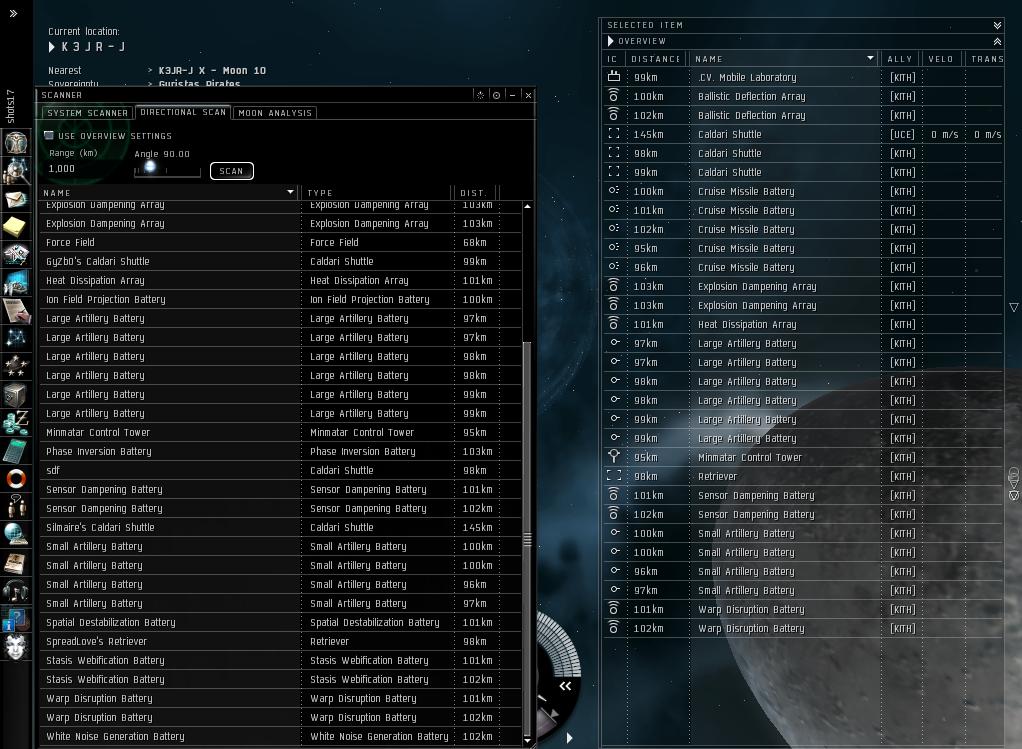Image resolution: width=1022 pixels, height=749 pixels.
Task: Collapse the Overview panel chevrons
Action: point(997,41)
